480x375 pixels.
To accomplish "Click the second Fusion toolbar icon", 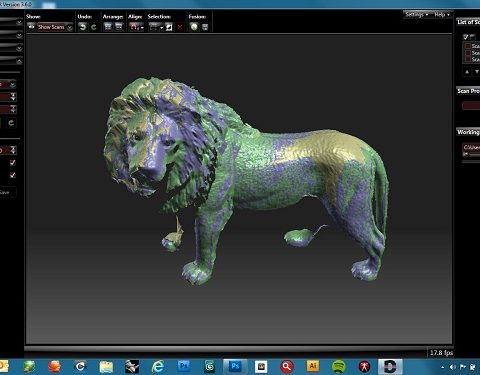I will pyautogui.click(x=205, y=27).
